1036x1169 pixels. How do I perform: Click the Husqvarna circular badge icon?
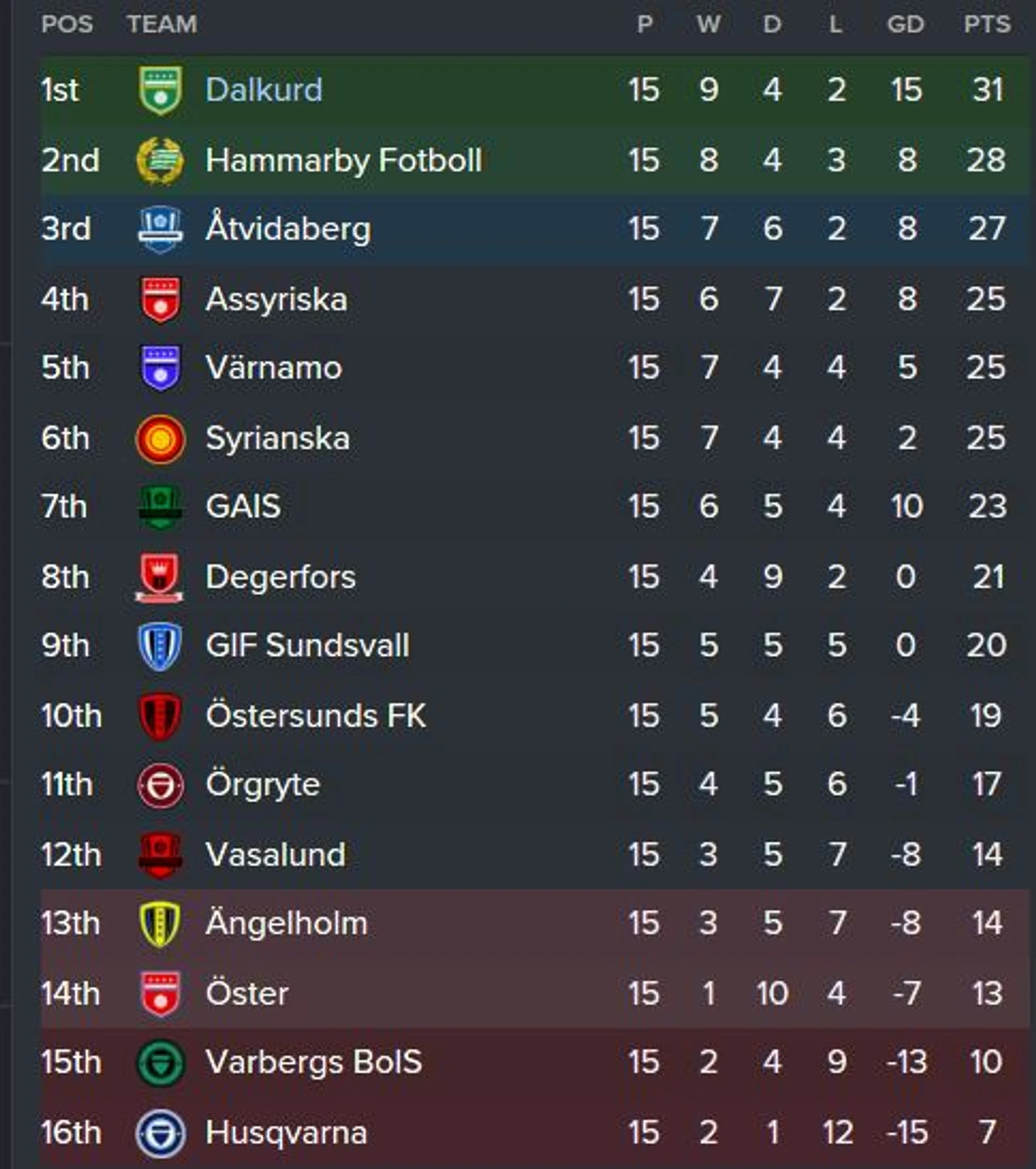coord(160,1133)
